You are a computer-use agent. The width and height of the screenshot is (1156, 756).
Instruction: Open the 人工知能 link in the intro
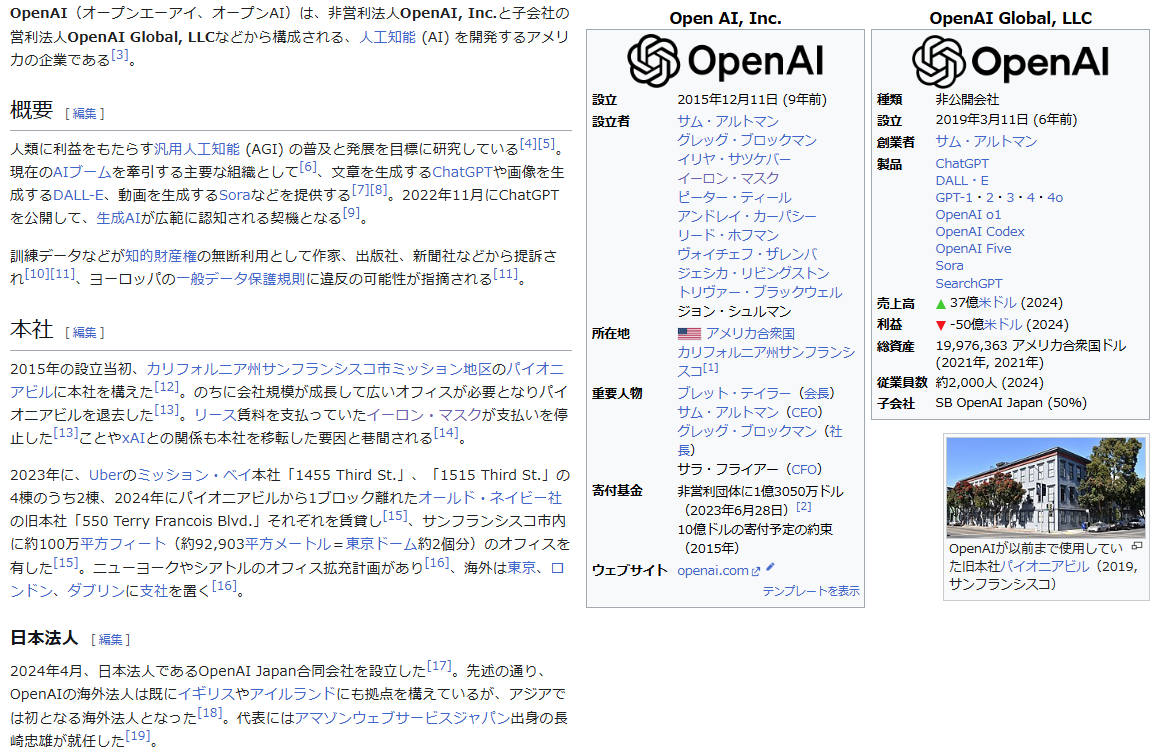pos(387,37)
